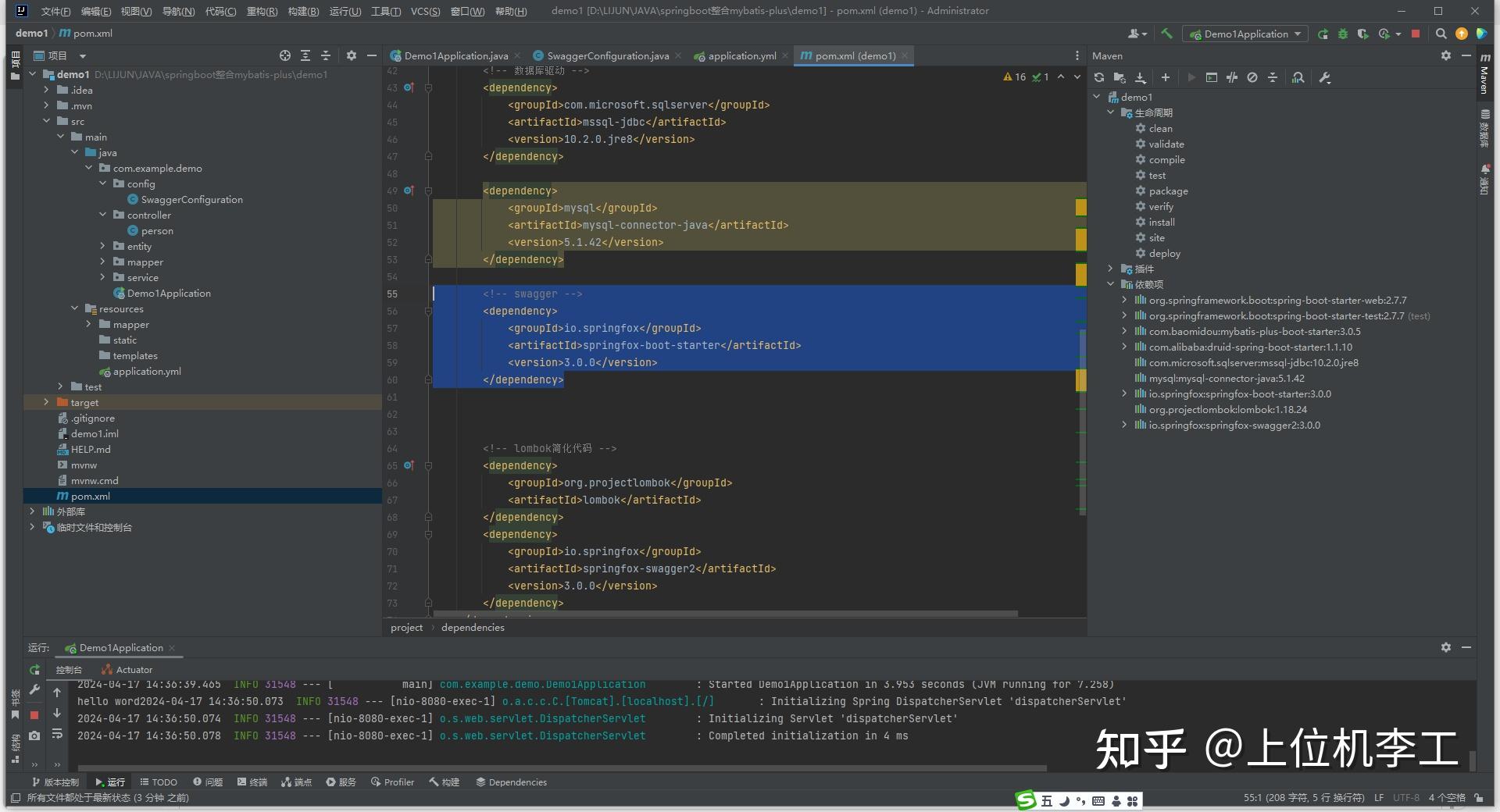Image resolution: width=1500 pixels, height=812 pixels.
Task: Run application with Coverage icon
Action: [1363, 34]
